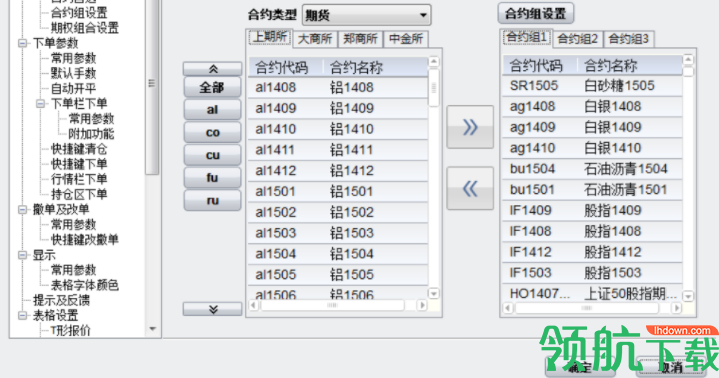
Task: Collapse the 下单栏下单 tree node
Action: [x=40, y=104]
